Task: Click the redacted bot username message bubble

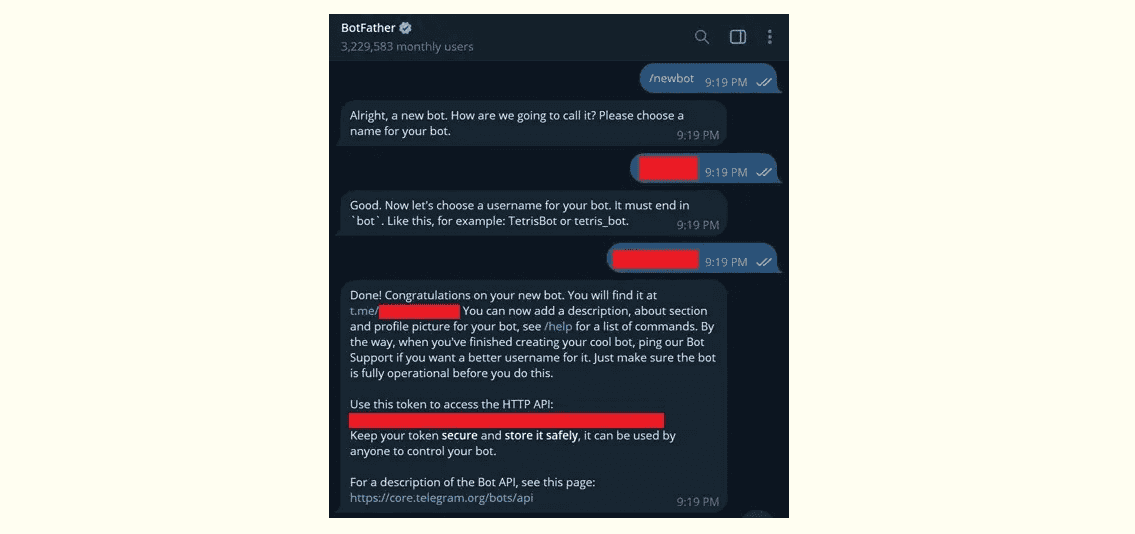Action: pos(693,258)
